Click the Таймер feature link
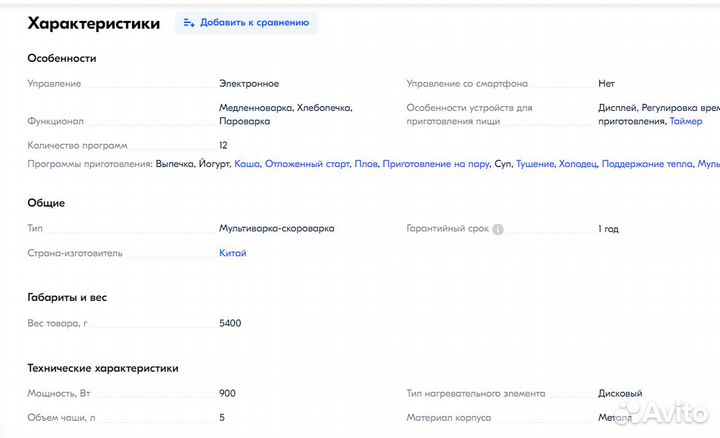 (686, 121)
